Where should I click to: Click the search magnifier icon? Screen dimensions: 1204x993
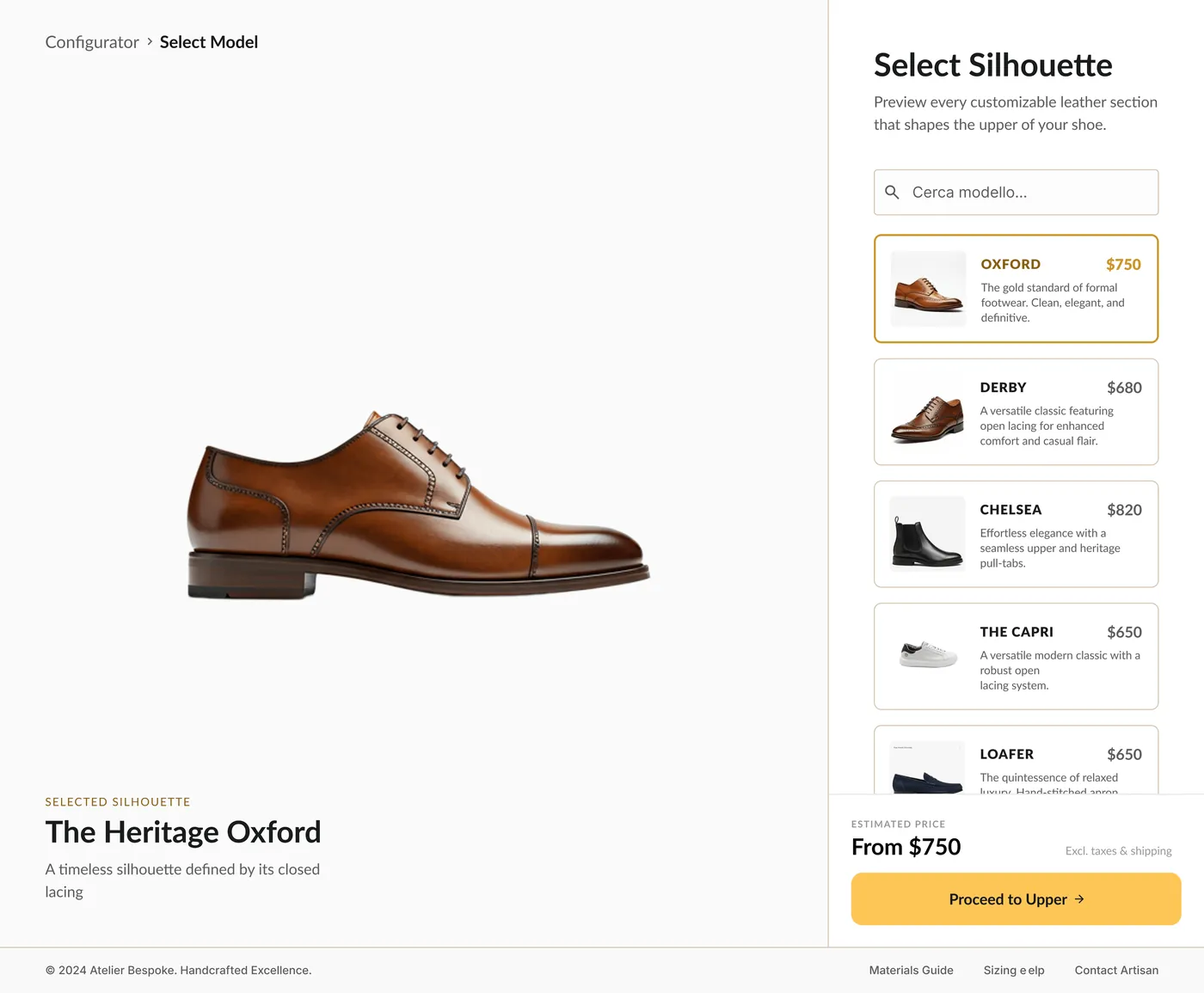coord(892,193)
